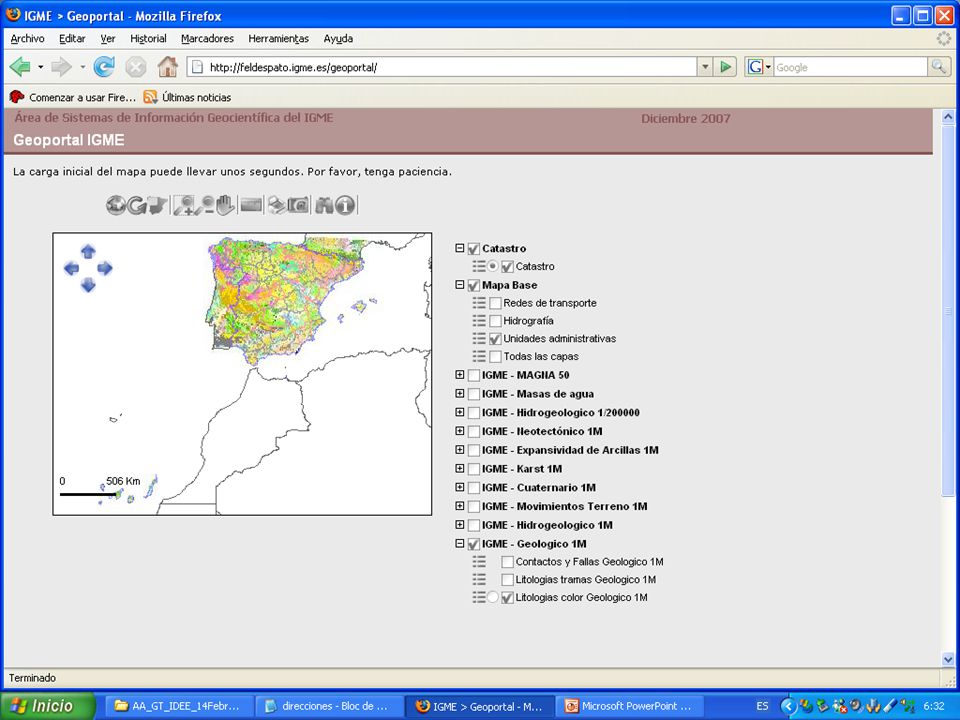Click Firefox back navigation arrow
The height and width of the screenshot is (720, 960).
point(20,67)
